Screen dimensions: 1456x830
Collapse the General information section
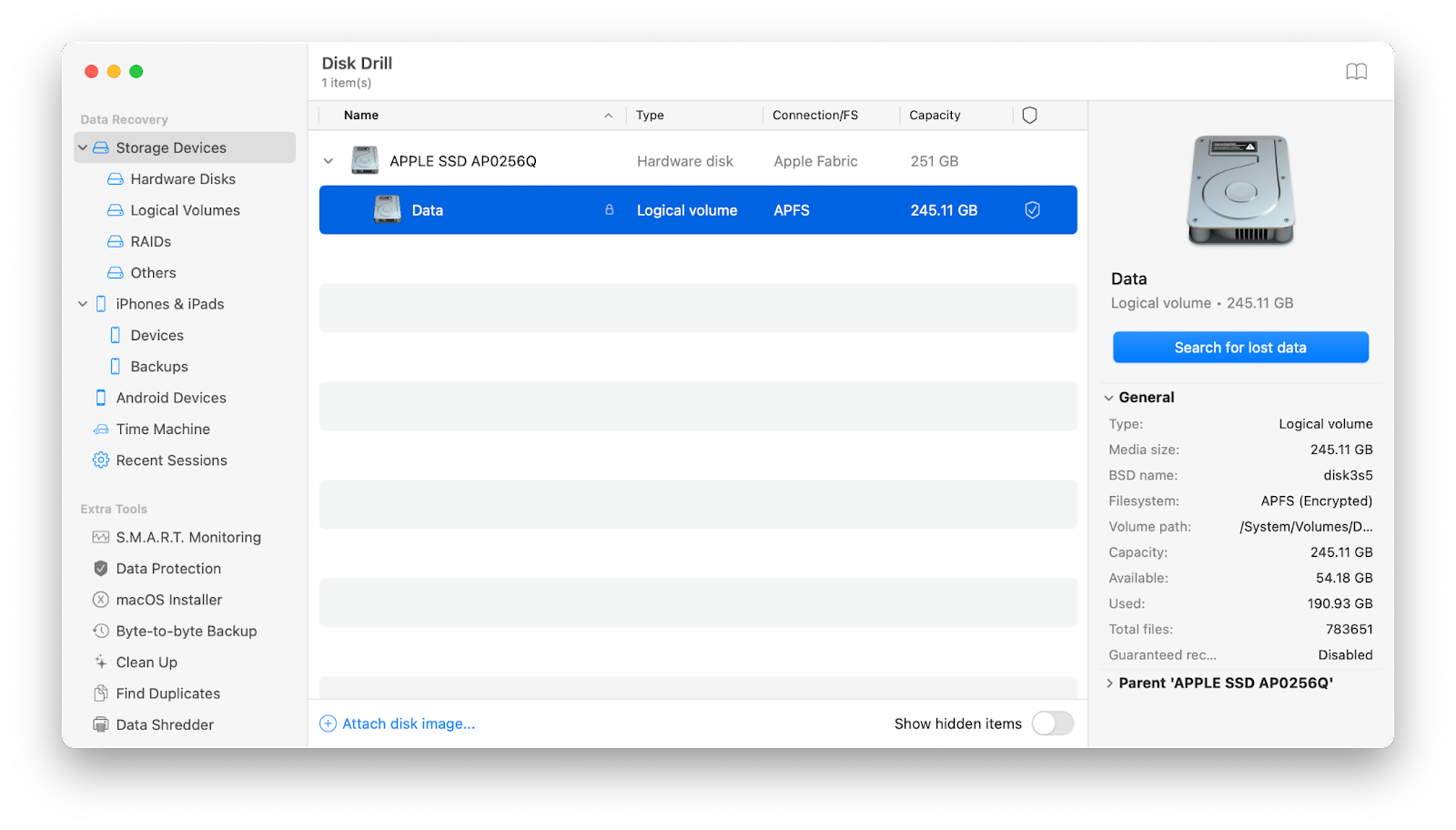pyautogui.click(x=1108, y=397)
